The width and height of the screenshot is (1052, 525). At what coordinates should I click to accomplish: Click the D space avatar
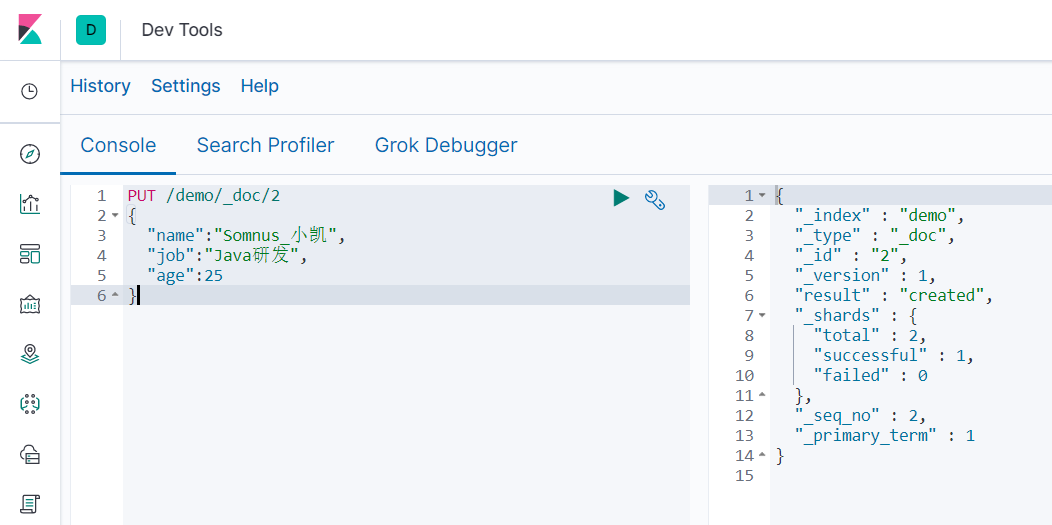click(x=91, y=30)
